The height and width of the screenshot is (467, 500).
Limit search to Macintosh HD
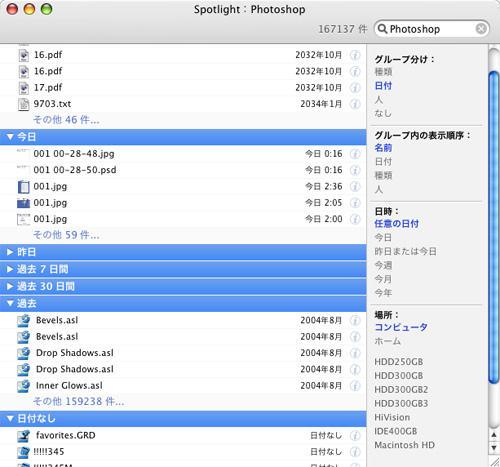405,445
